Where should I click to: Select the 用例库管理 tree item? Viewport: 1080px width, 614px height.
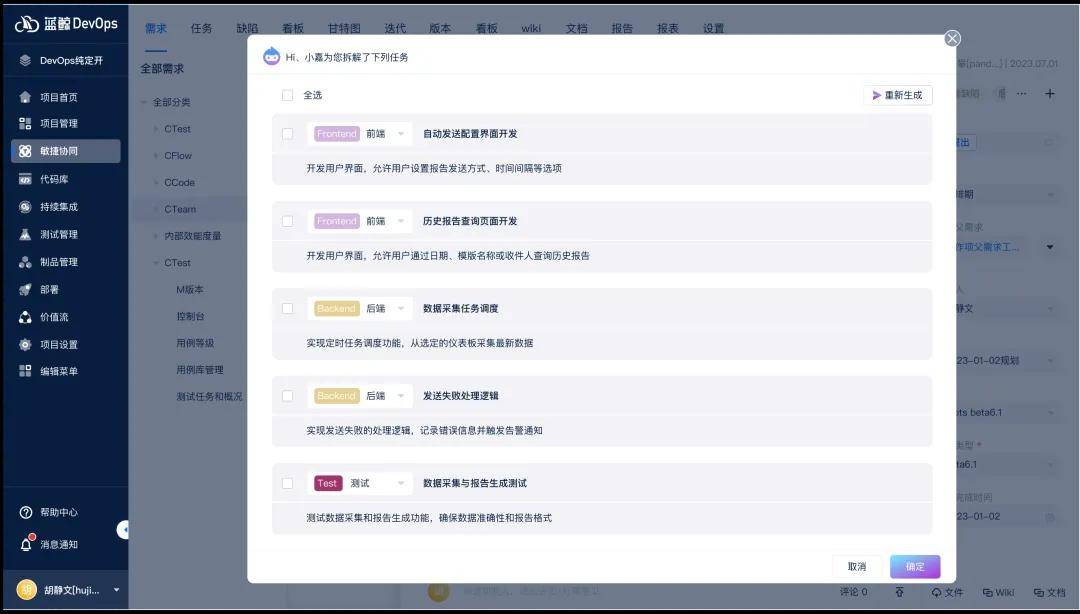[x=200, y=370]
